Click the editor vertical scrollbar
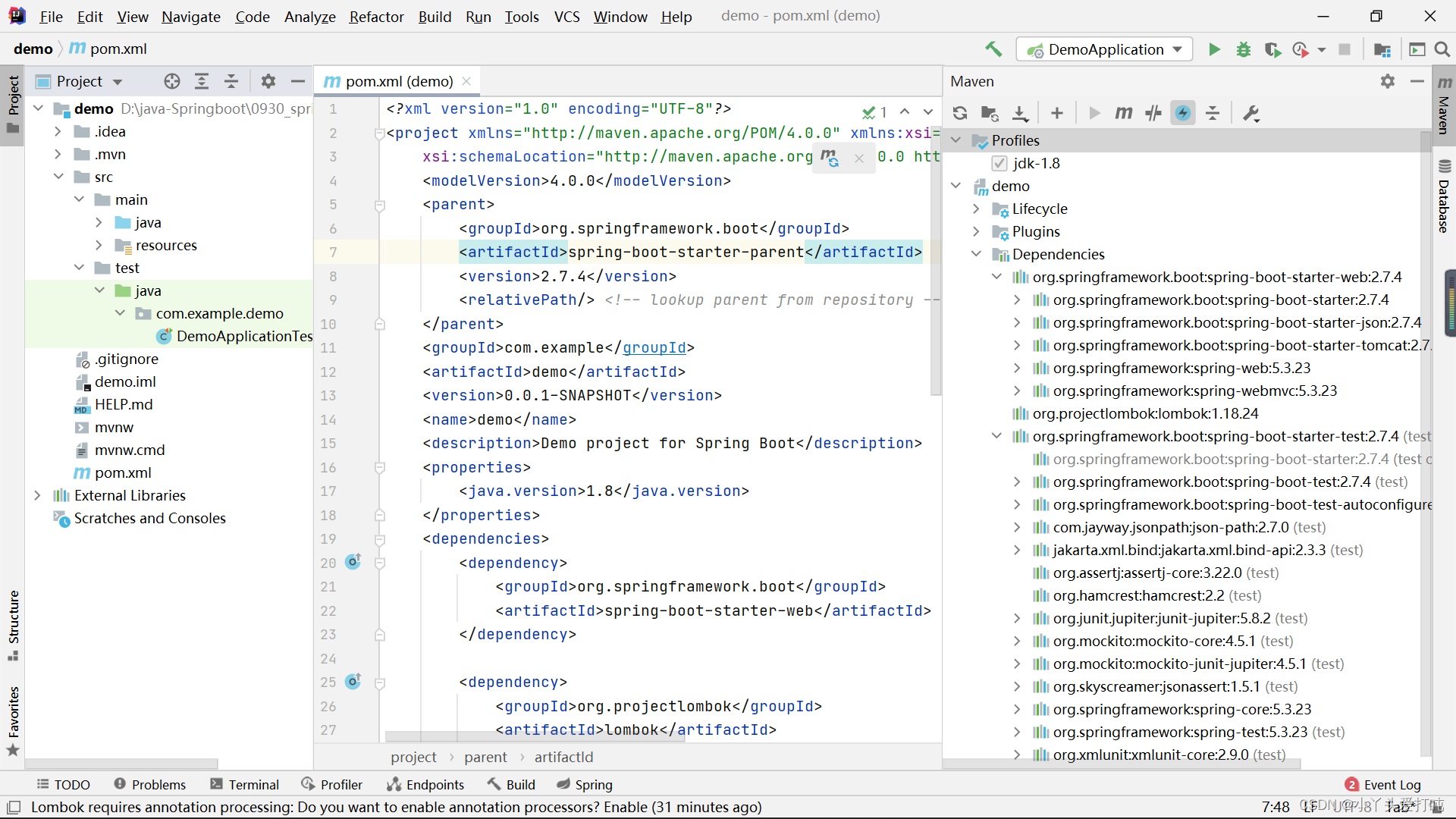The width and height of the screenshot is (1456, 819). pyautogui.click(x=936, y=262)
